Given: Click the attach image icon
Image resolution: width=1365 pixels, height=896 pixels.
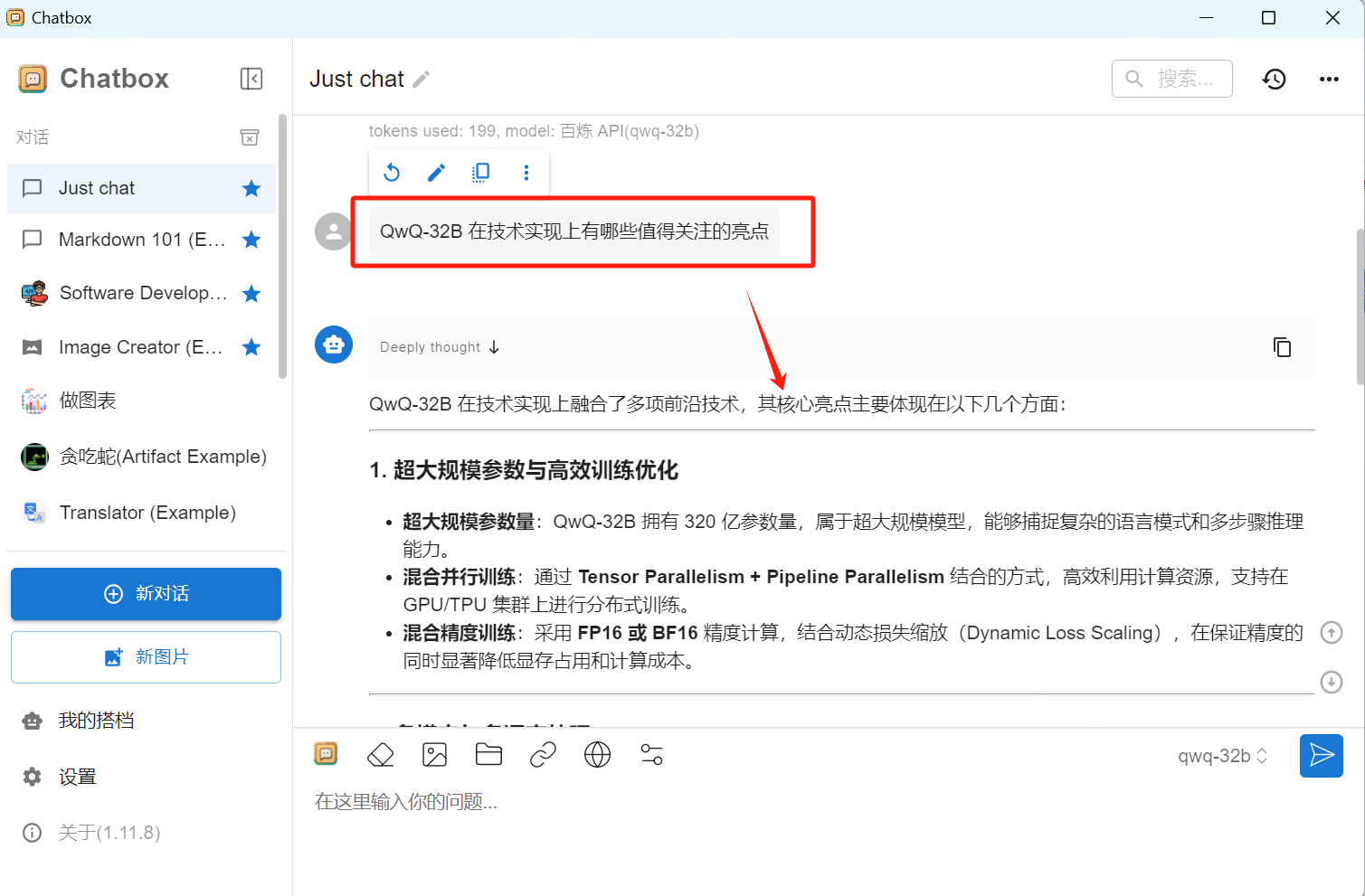Looking at the screenshot, I should tap(435, 754).
